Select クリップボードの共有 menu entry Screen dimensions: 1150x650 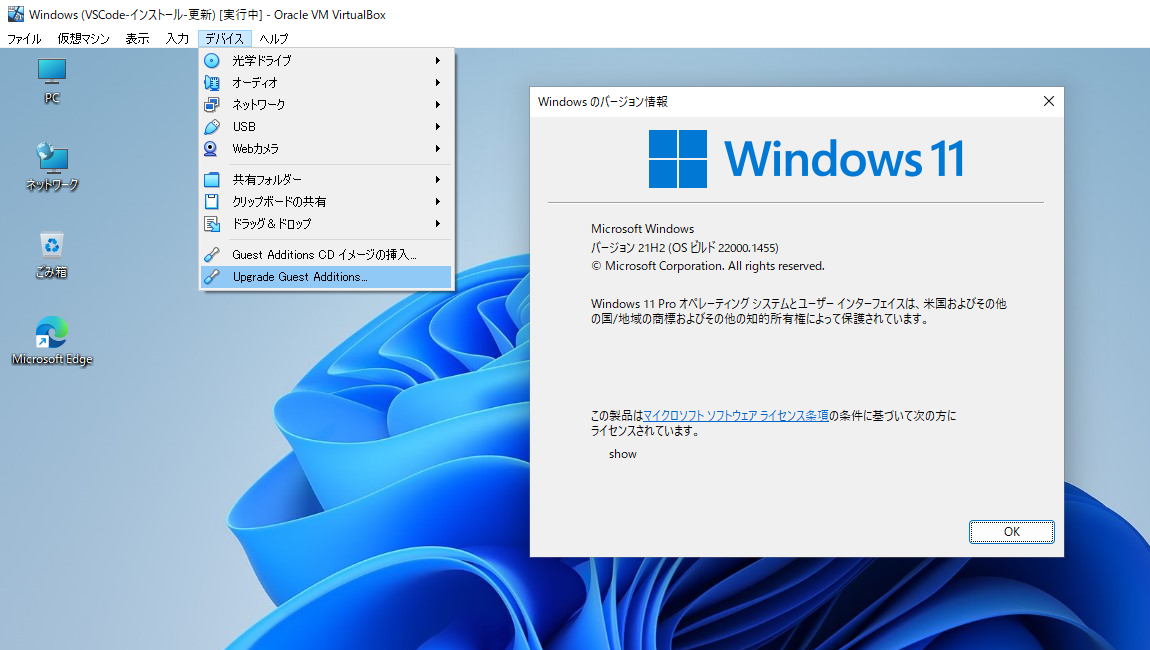pyautogui.click(x=326, y=202)
